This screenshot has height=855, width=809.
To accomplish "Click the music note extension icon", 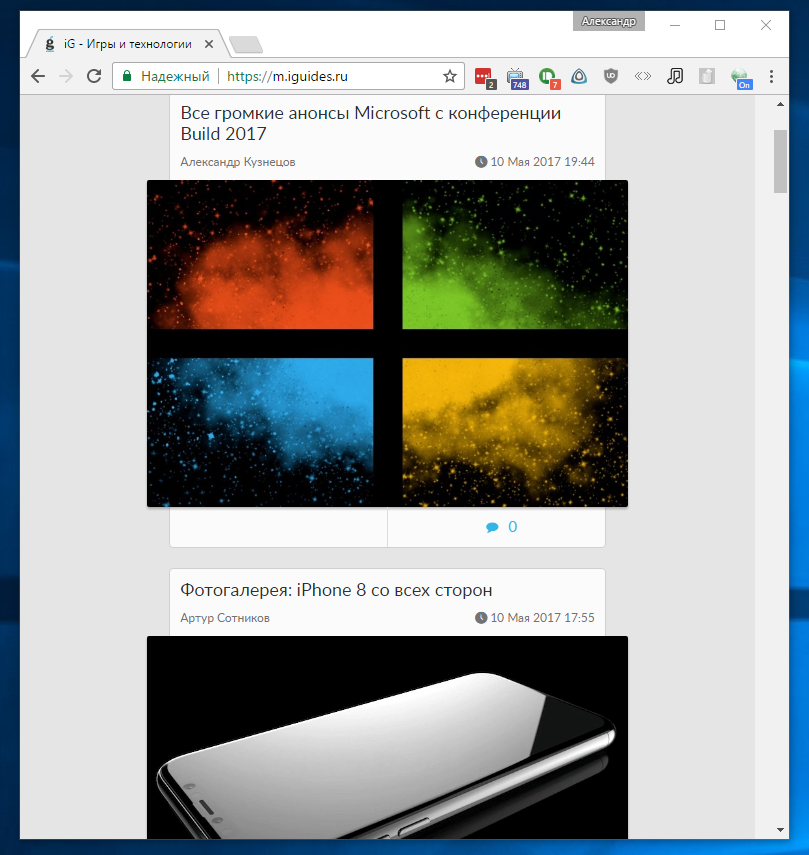I will [676, 76].
